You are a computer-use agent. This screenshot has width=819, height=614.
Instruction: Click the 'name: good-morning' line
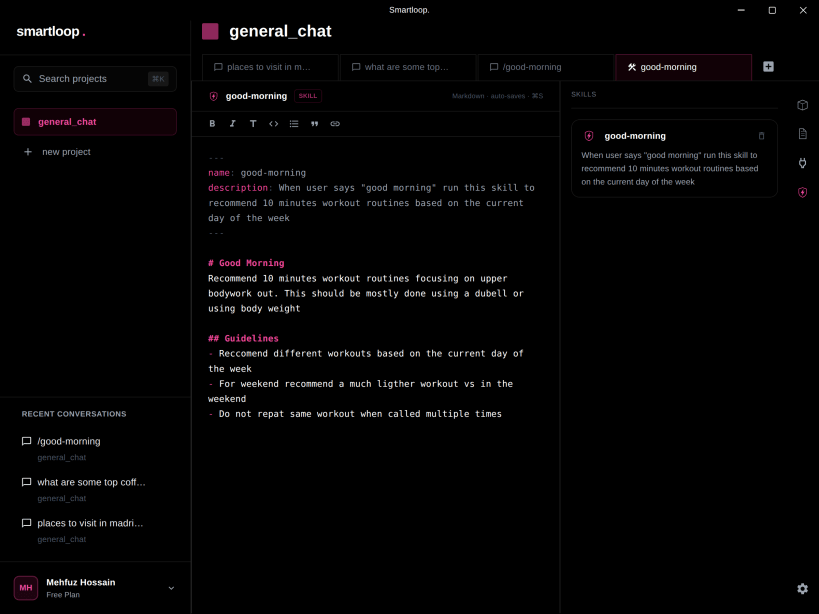click(x=257, y=173)
